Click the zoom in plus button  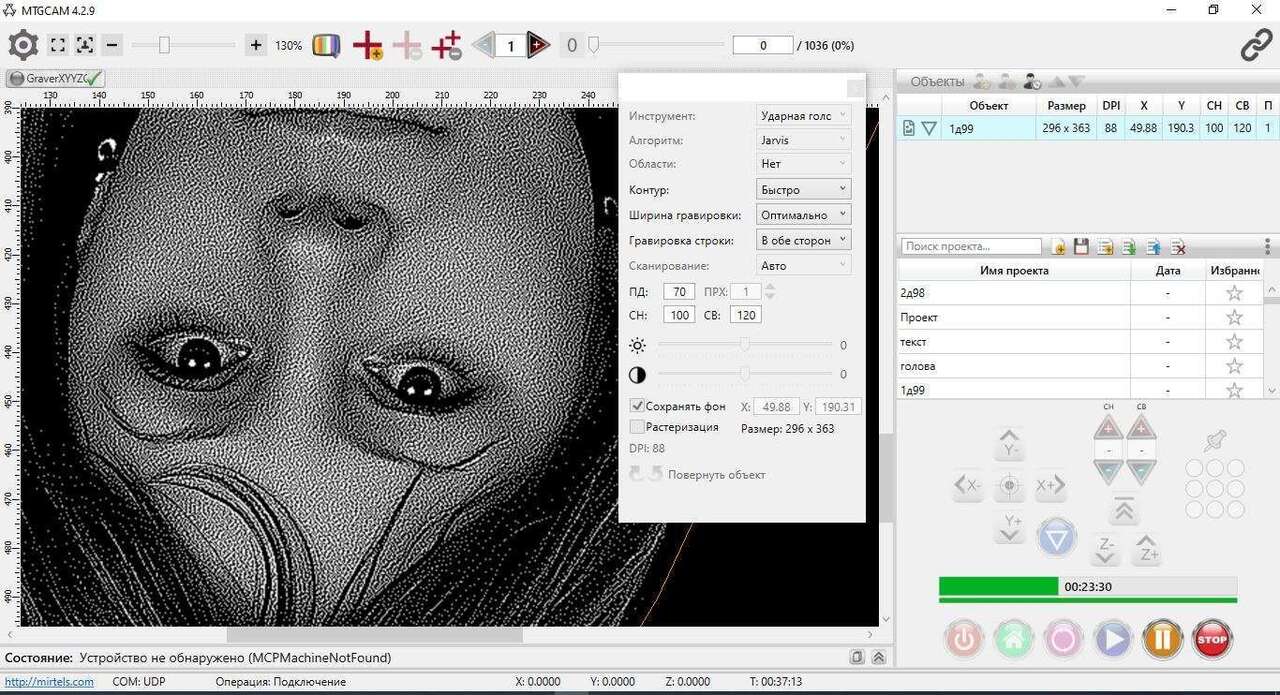pos(256,45)
